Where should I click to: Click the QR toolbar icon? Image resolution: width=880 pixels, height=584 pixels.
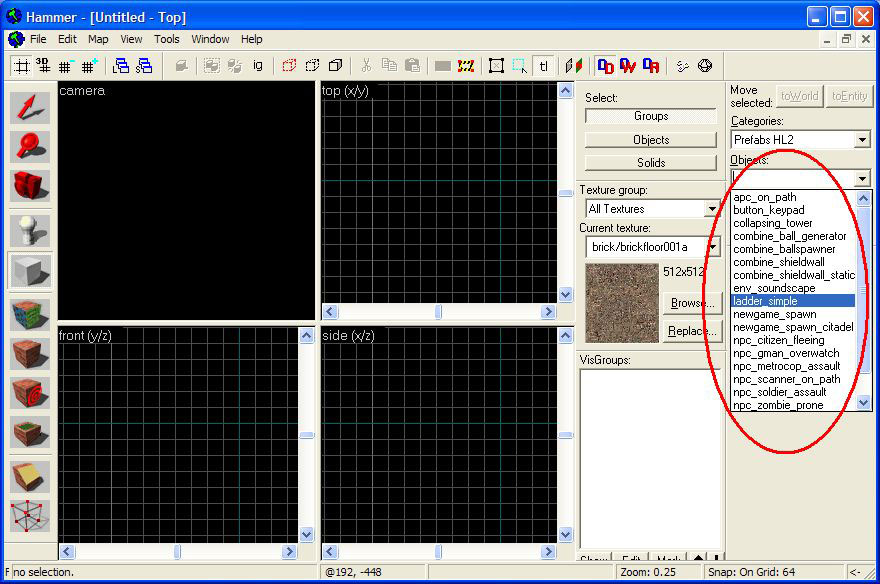coord(650,66)
